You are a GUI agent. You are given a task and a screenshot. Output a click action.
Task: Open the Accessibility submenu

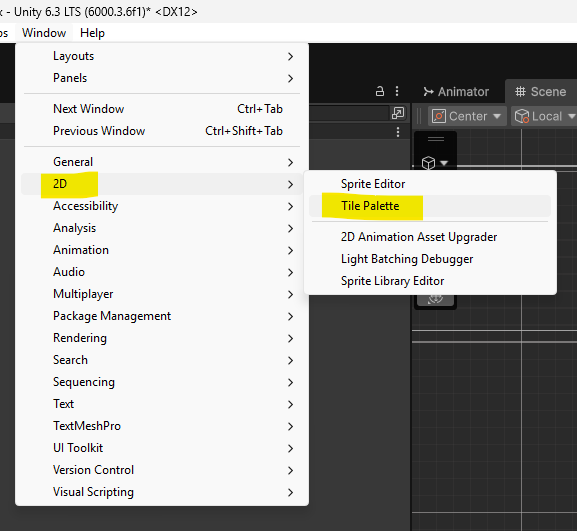(162, 206)
